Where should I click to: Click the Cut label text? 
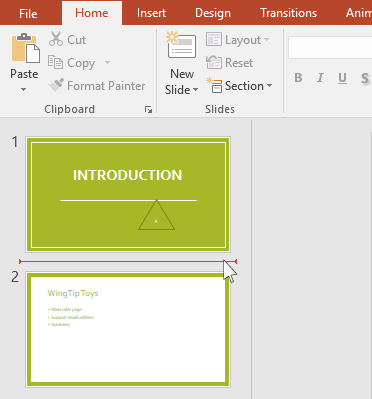click(76, 40)
